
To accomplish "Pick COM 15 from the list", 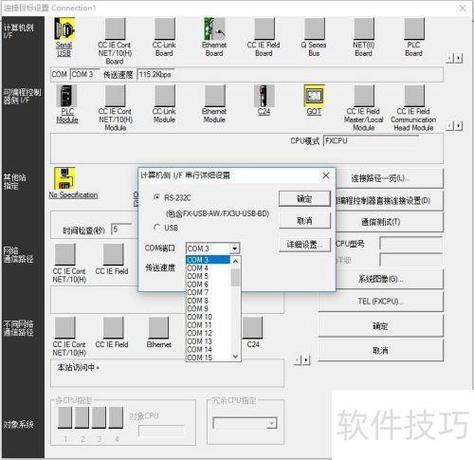I will [x=208, y=357].
